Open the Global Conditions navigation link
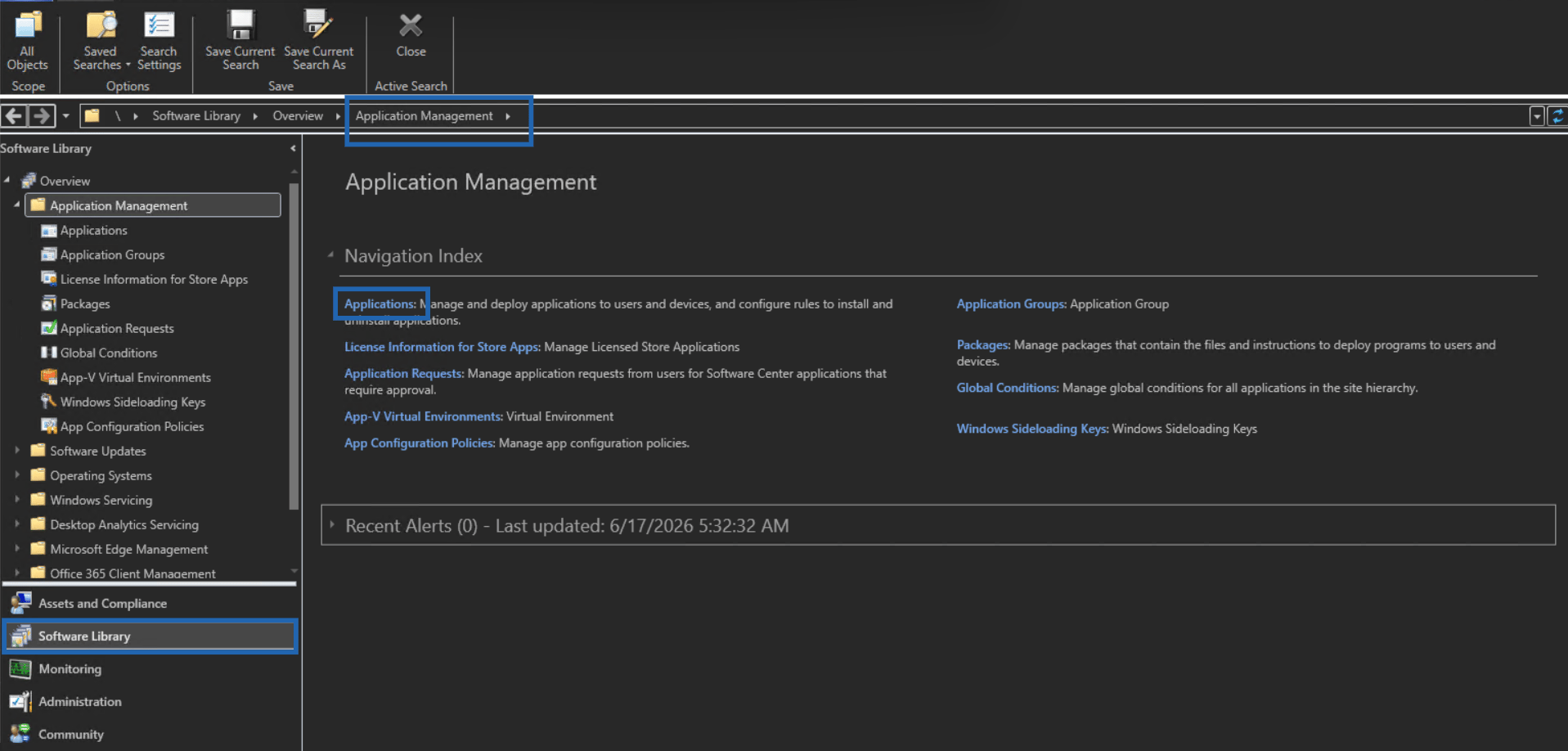1568x751 pixels. click(1008, 388)
